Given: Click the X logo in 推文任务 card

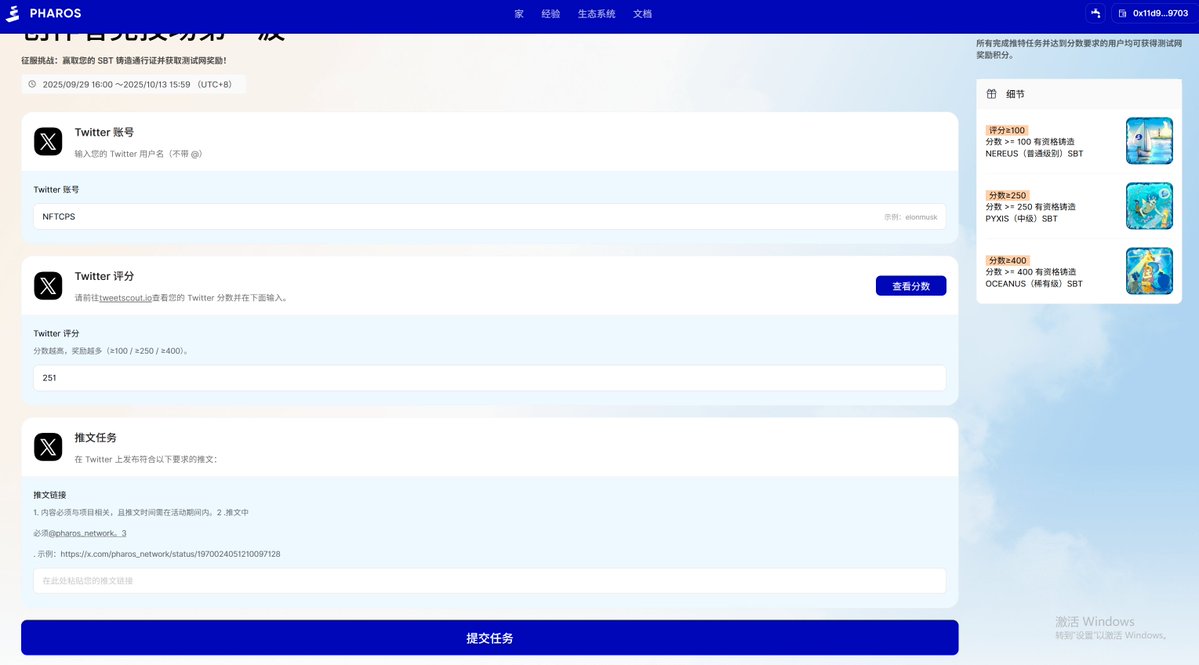Looking at the screenshot, I should point(48,447).
